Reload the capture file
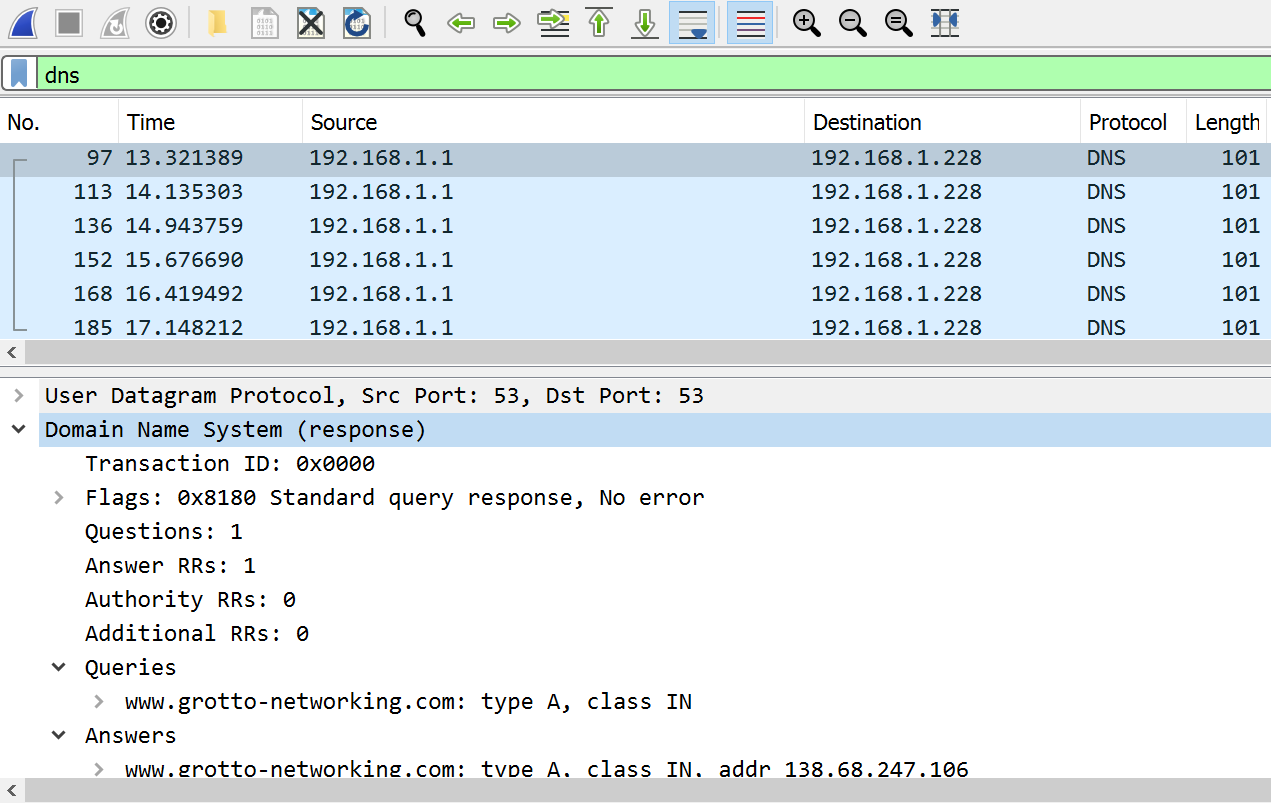Screen dimensions: 1271x803 (357, 22)
